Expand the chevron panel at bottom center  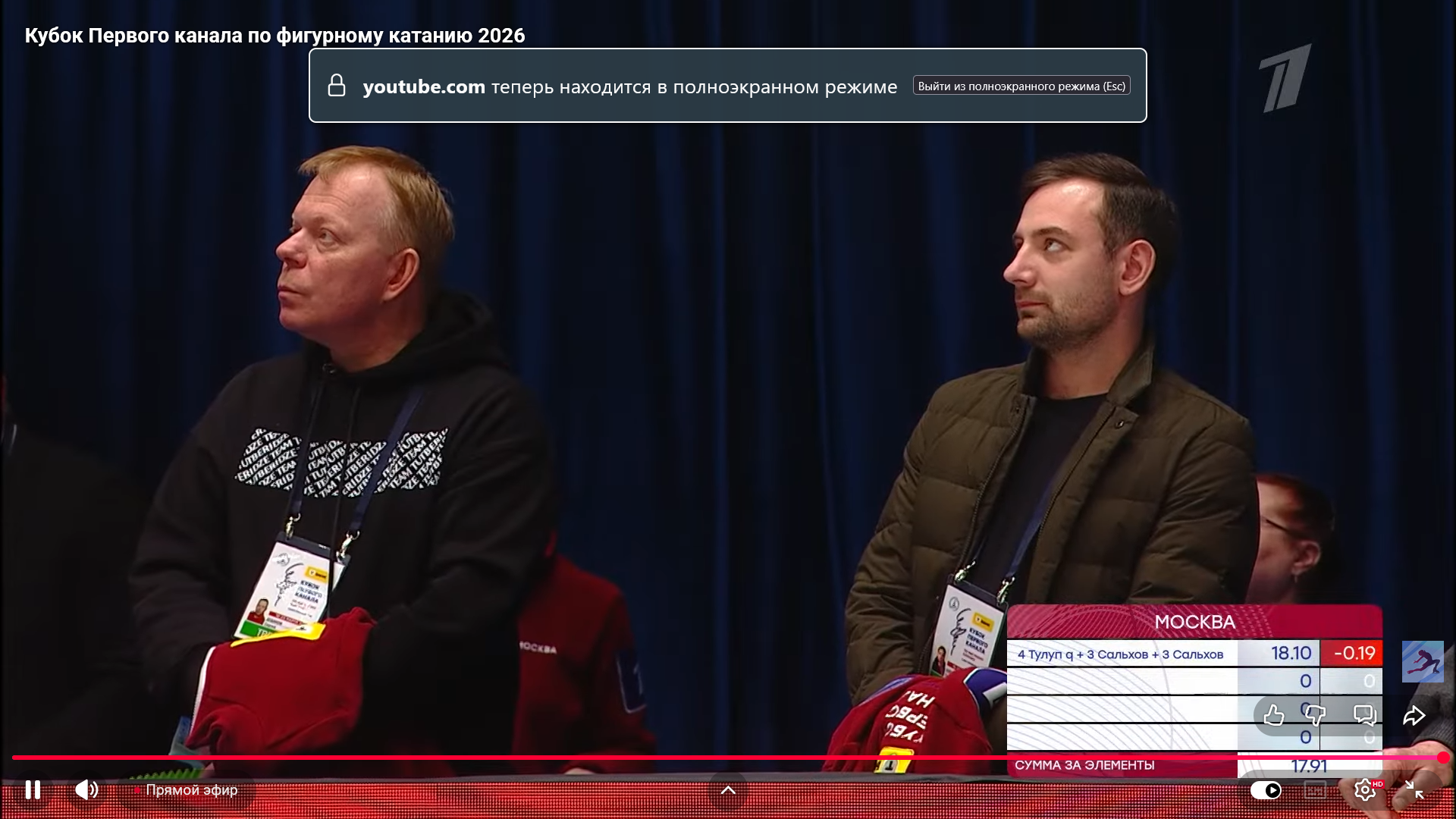tap(728, 790)
